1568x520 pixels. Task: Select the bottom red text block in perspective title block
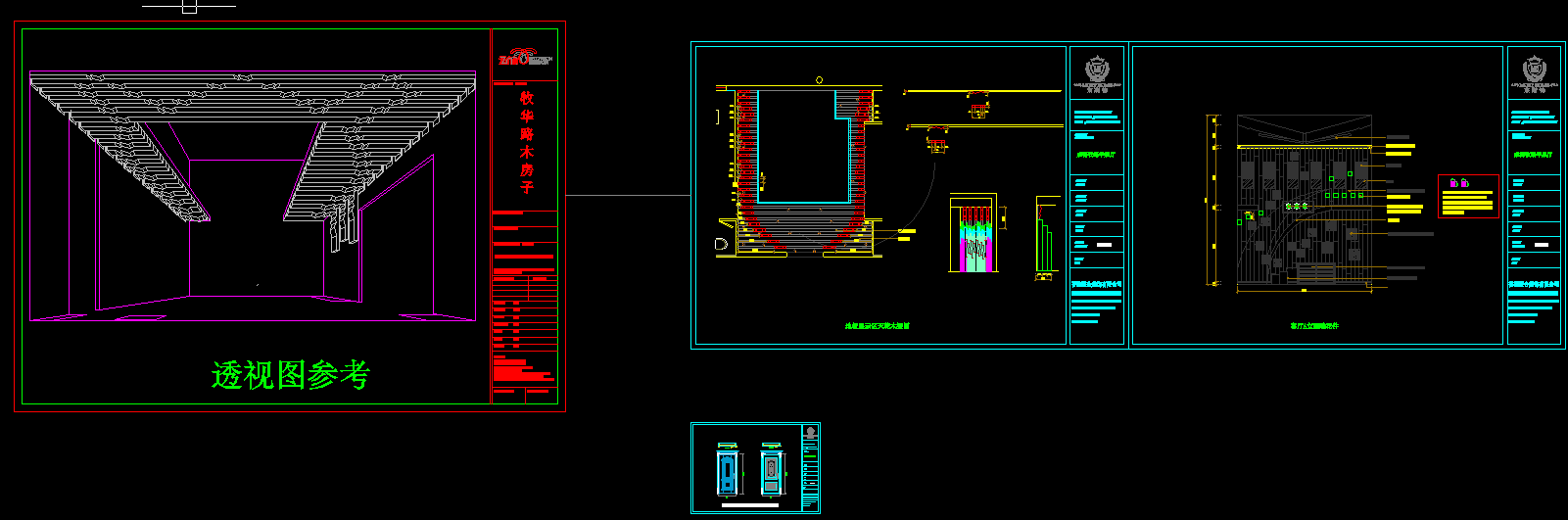coord(524,370)
